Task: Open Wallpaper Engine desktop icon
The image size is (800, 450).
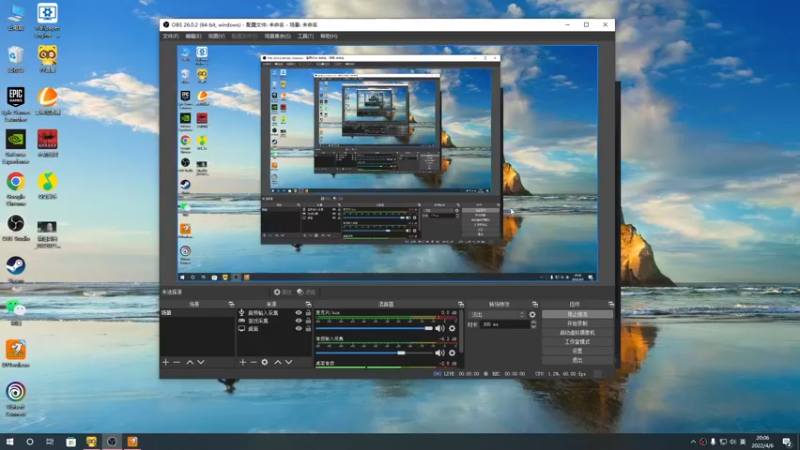Action: pos(47,20)
